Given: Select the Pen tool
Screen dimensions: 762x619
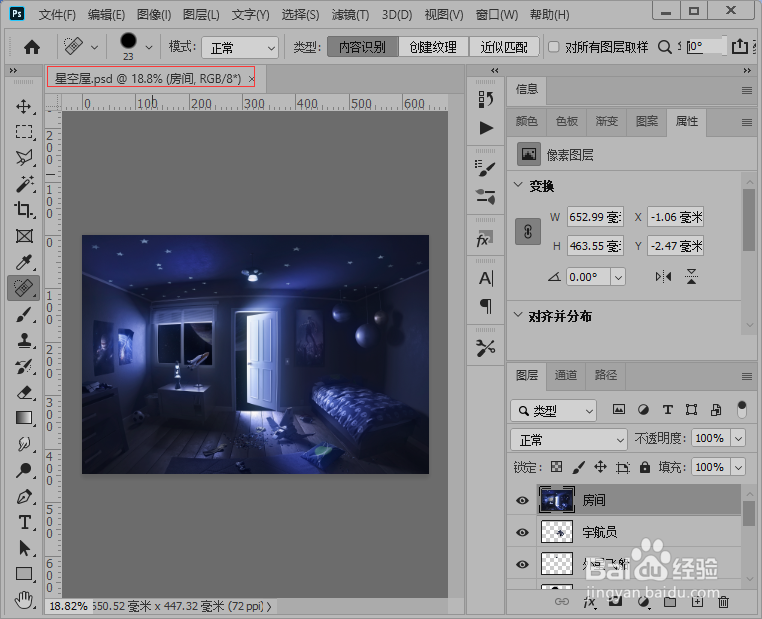Looking at the screenshot, I should point(24,497).
